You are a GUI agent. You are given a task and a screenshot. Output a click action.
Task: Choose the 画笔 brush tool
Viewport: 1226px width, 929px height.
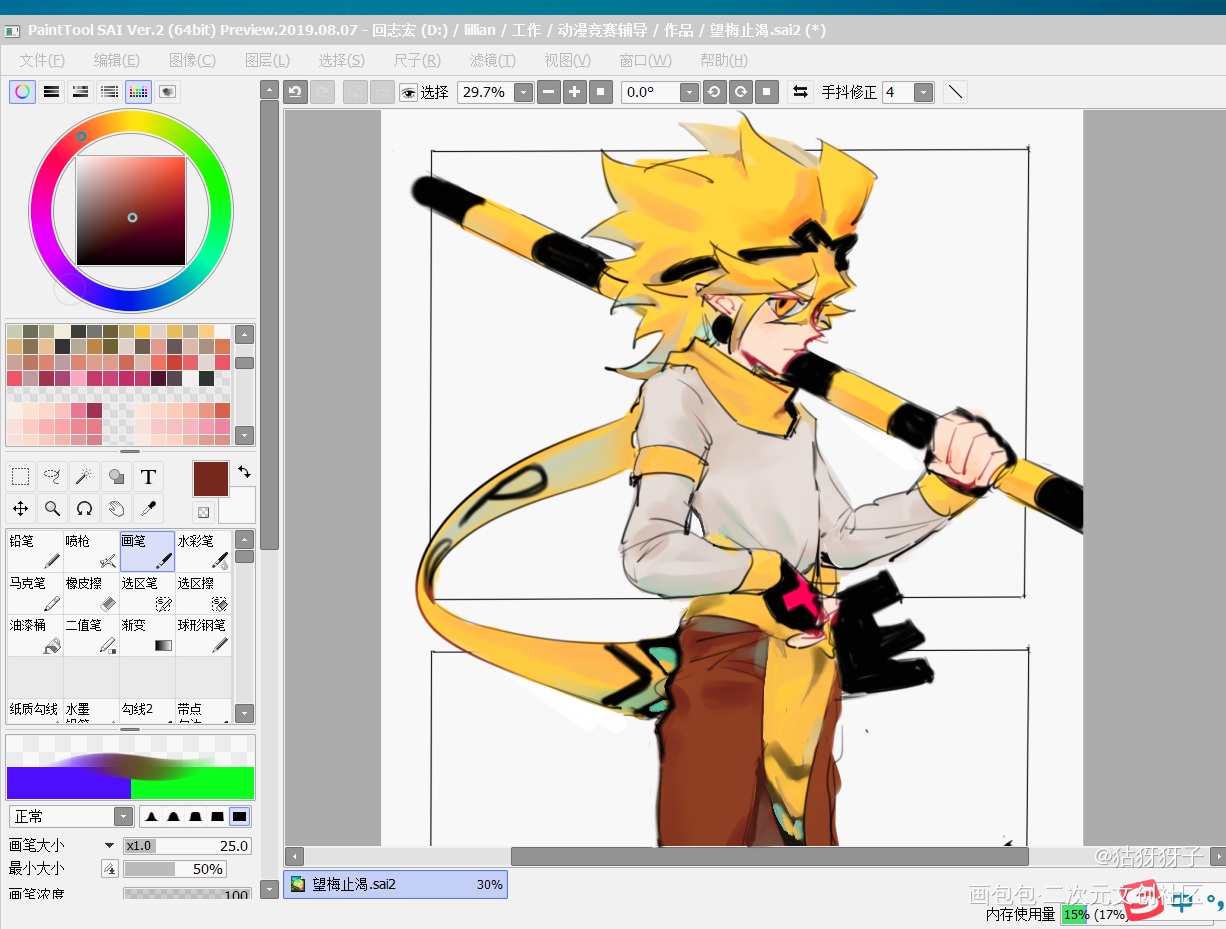(x=146, y=551)
